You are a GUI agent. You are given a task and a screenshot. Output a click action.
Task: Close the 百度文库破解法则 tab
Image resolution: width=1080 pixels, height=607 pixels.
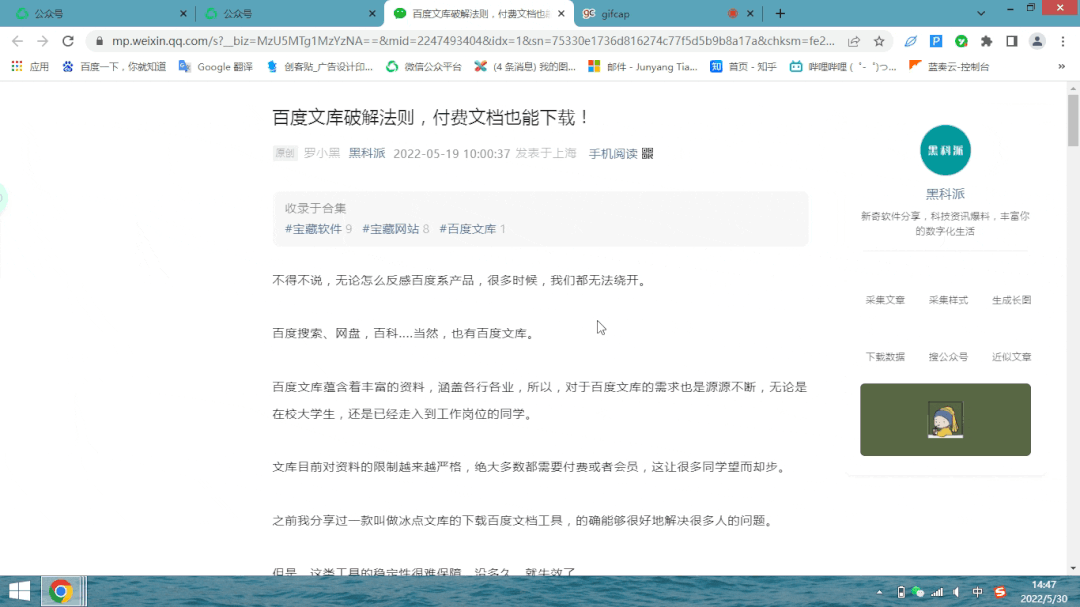tap(561, 13)
